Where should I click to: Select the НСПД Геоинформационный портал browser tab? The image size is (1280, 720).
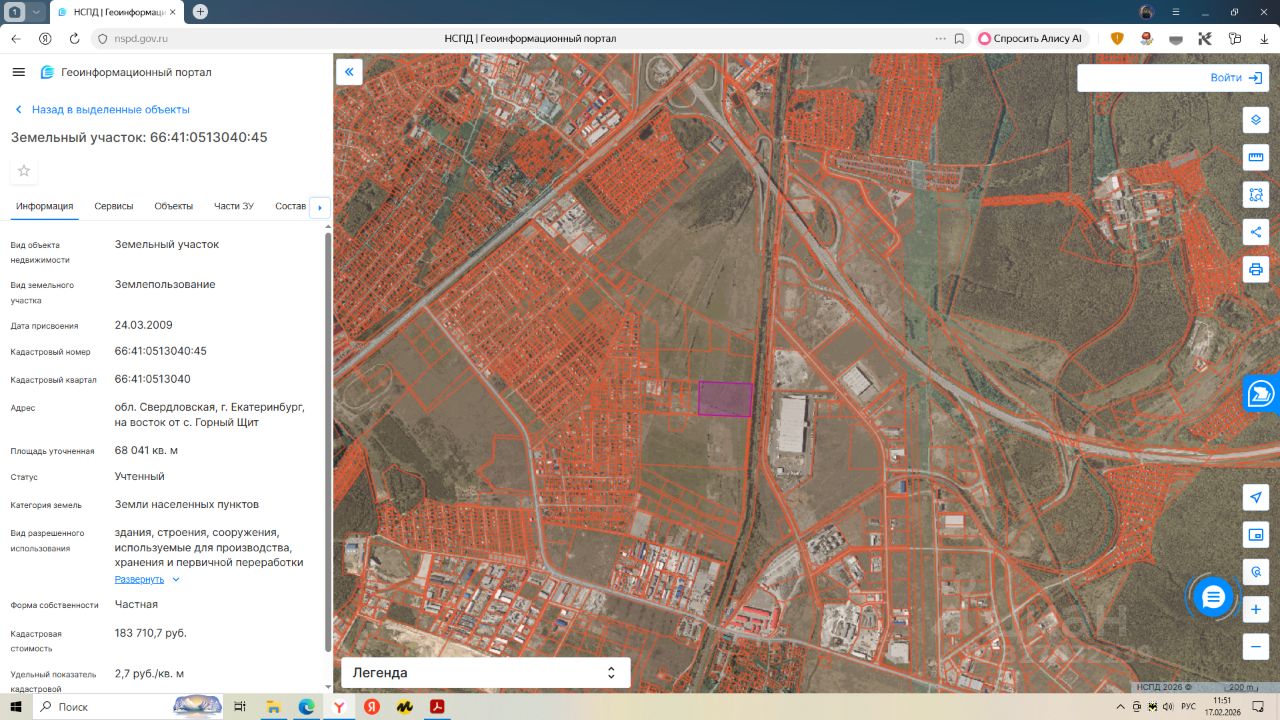coord(116,12)
